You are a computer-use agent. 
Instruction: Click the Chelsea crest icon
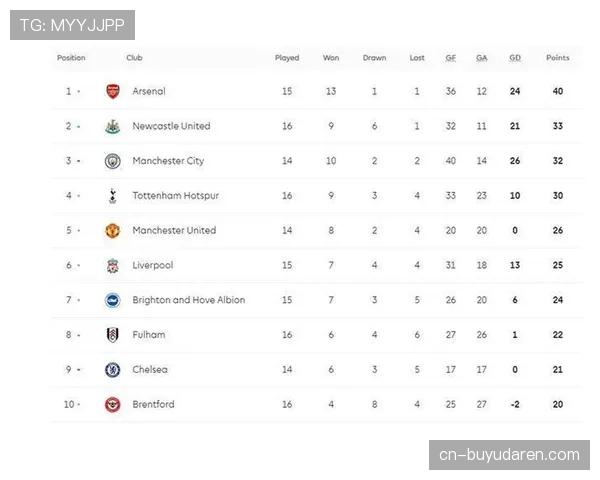[112, 370]
